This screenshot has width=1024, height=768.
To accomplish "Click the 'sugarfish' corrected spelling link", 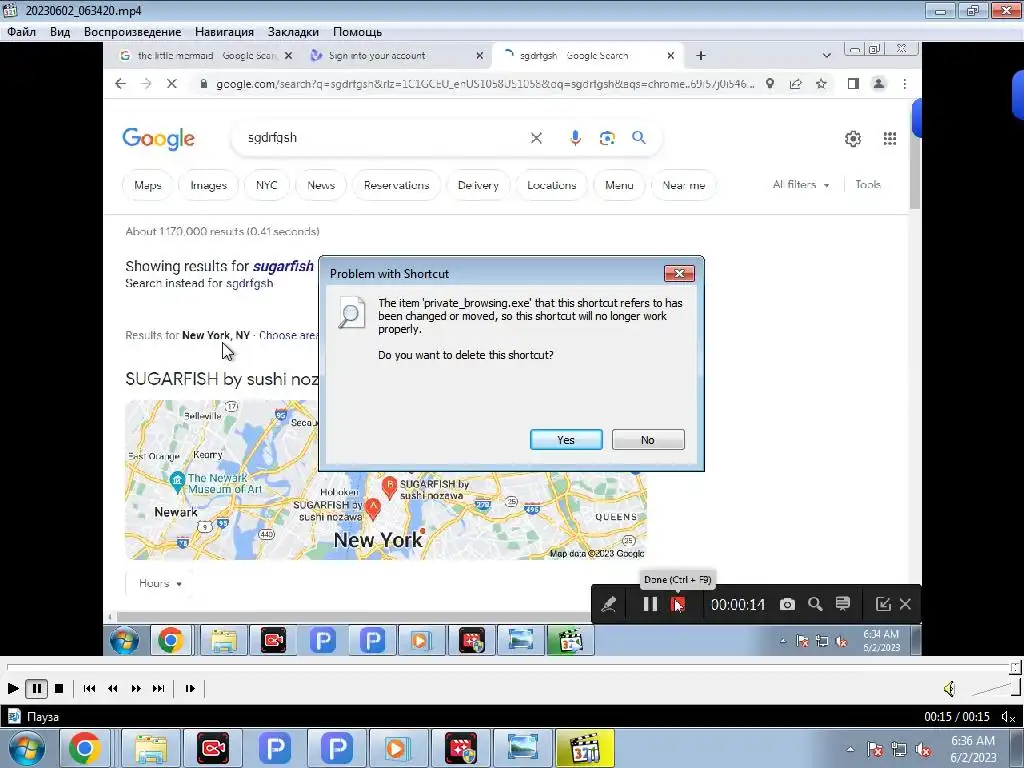I will [x=283, y=266].
